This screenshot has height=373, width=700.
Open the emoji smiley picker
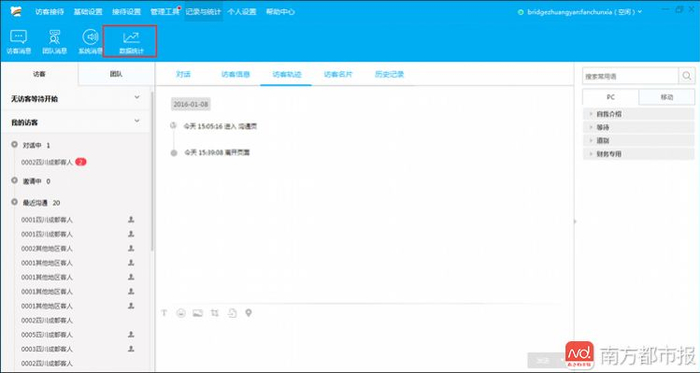tap(181, 313)
